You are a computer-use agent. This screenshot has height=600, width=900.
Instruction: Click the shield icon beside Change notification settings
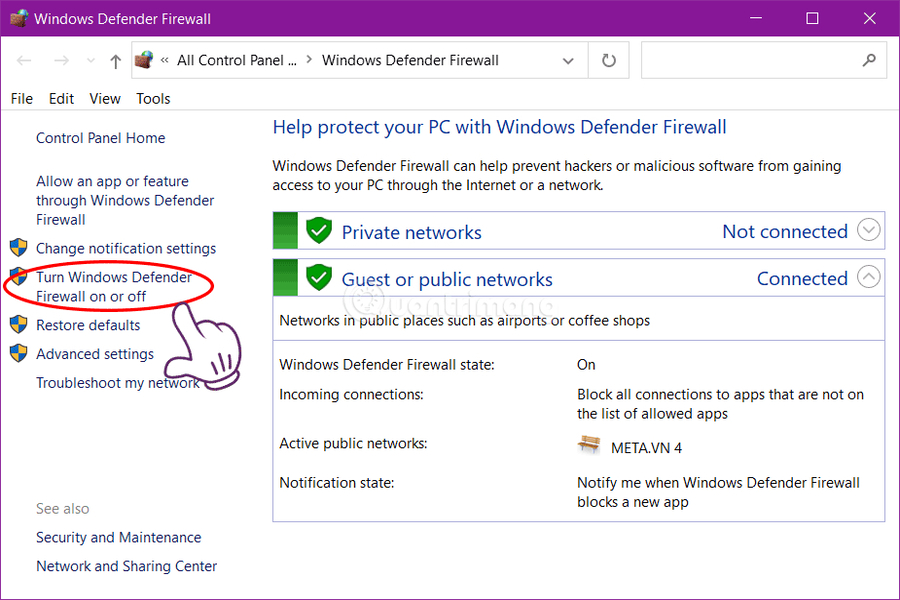18,248
